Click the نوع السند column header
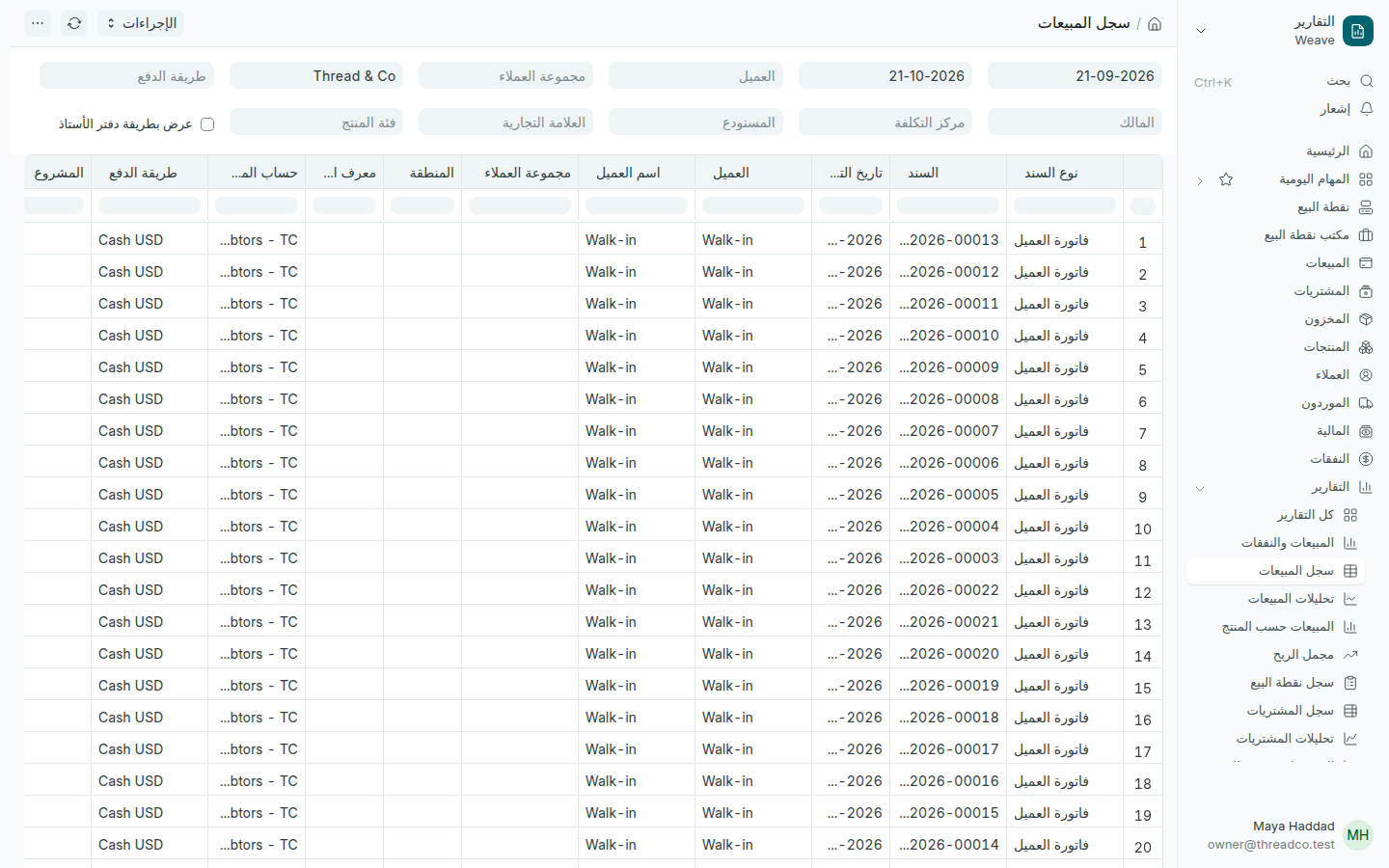 click(1065, 173)
